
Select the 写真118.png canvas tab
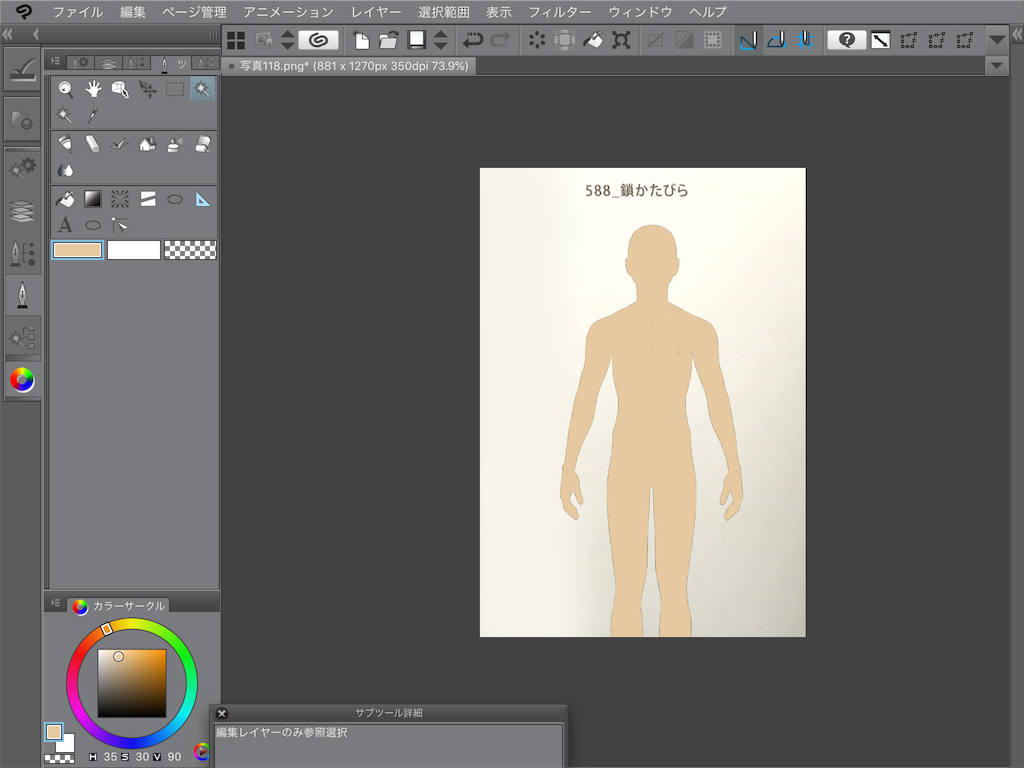point(349,66)
